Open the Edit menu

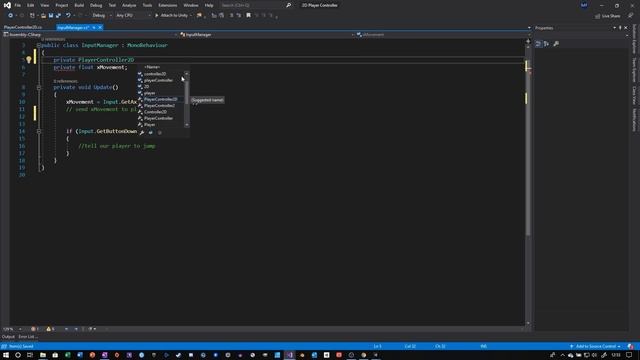[31, 5]
